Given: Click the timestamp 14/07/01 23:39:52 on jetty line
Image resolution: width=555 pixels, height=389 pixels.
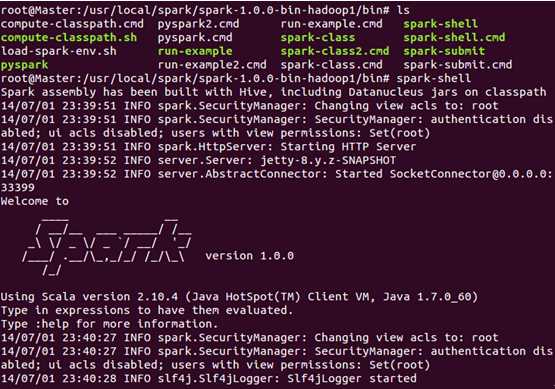Looking at the screenshot, I should 58,161.
